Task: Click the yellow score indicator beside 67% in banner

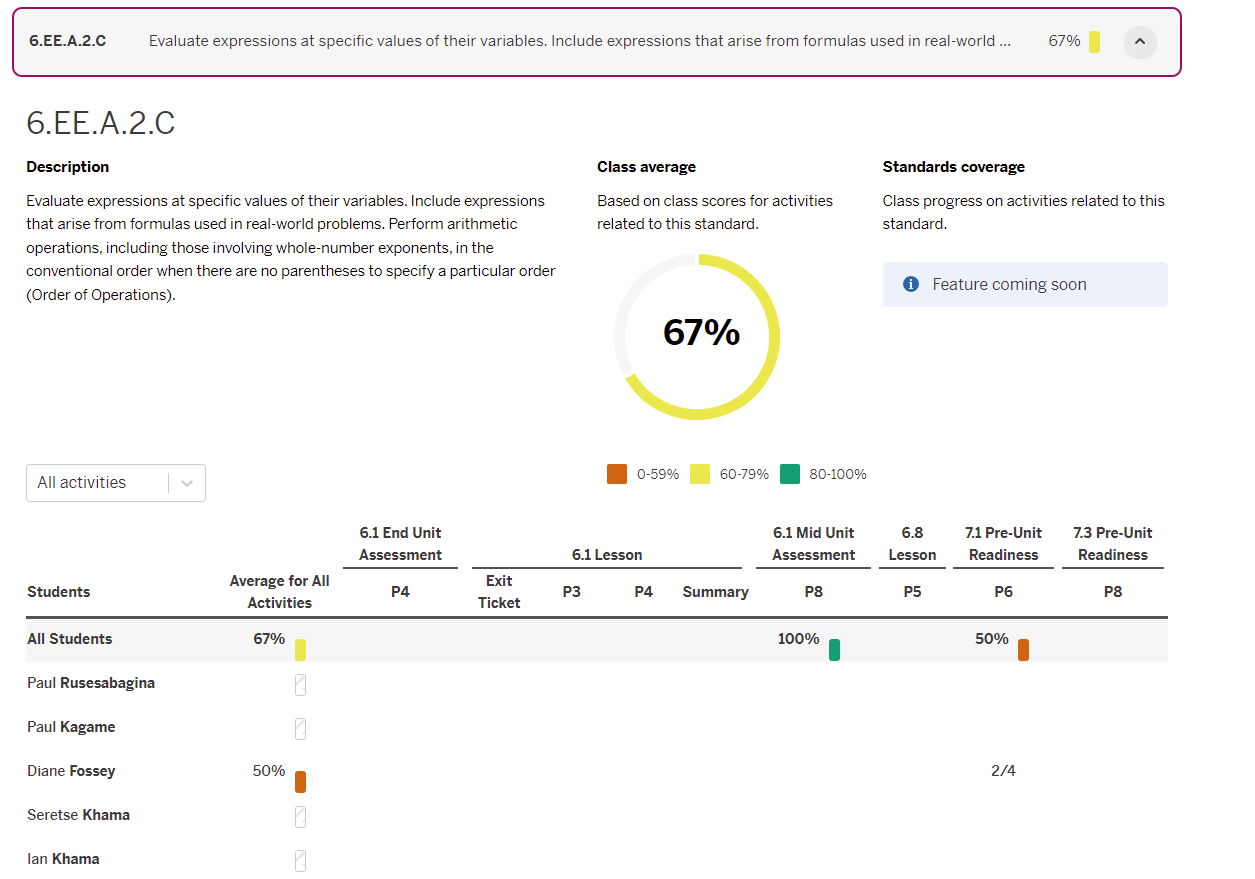Action: click(1097, 41)
